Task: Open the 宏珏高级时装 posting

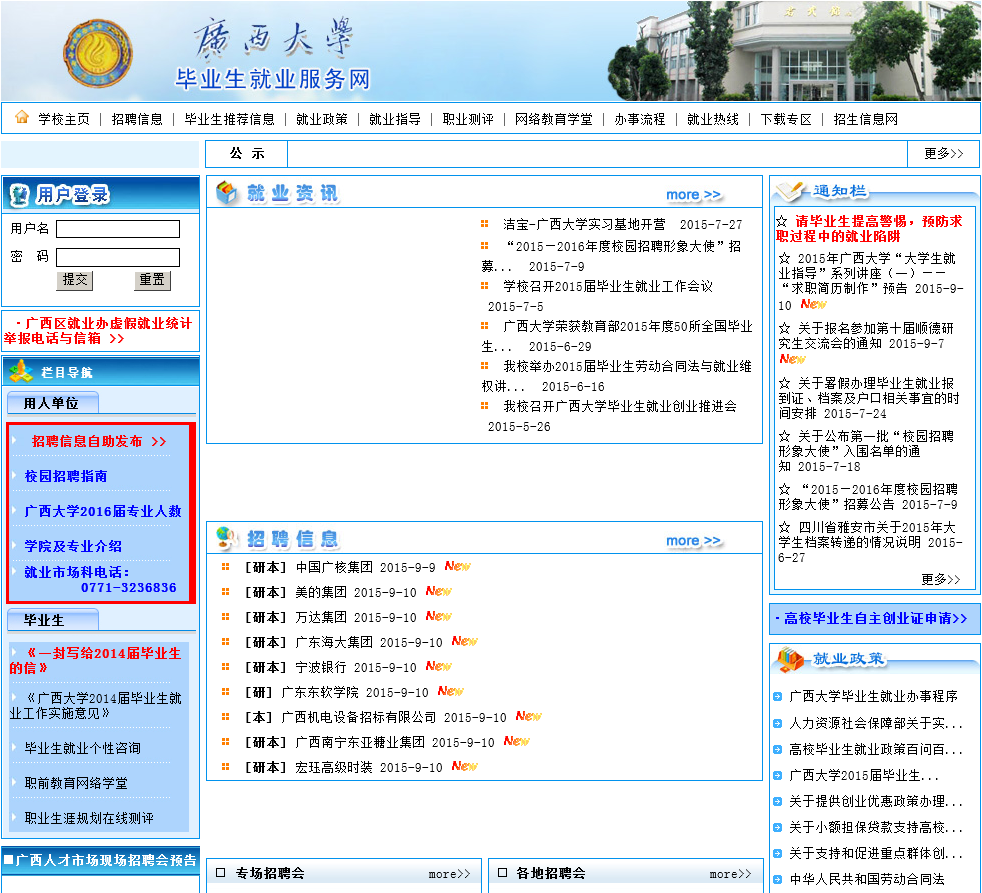Action: (x=334, y=768)
